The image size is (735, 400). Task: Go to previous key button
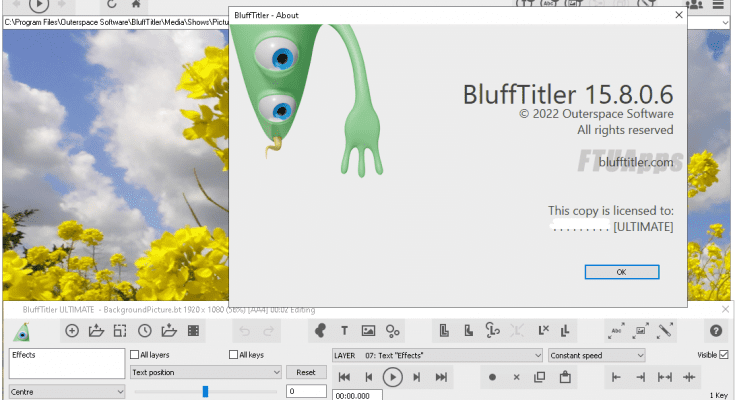coord(369,377)
